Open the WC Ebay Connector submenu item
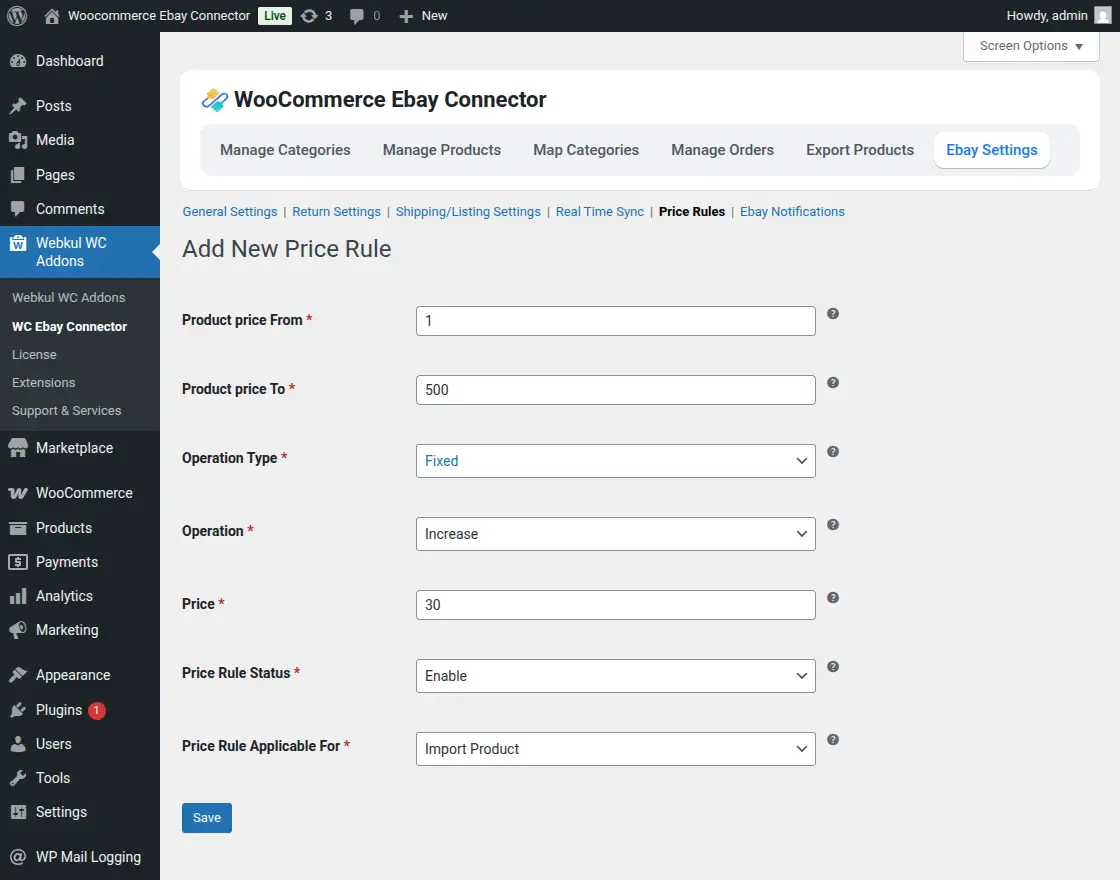 pyautogui.click(x=69, y=326)
